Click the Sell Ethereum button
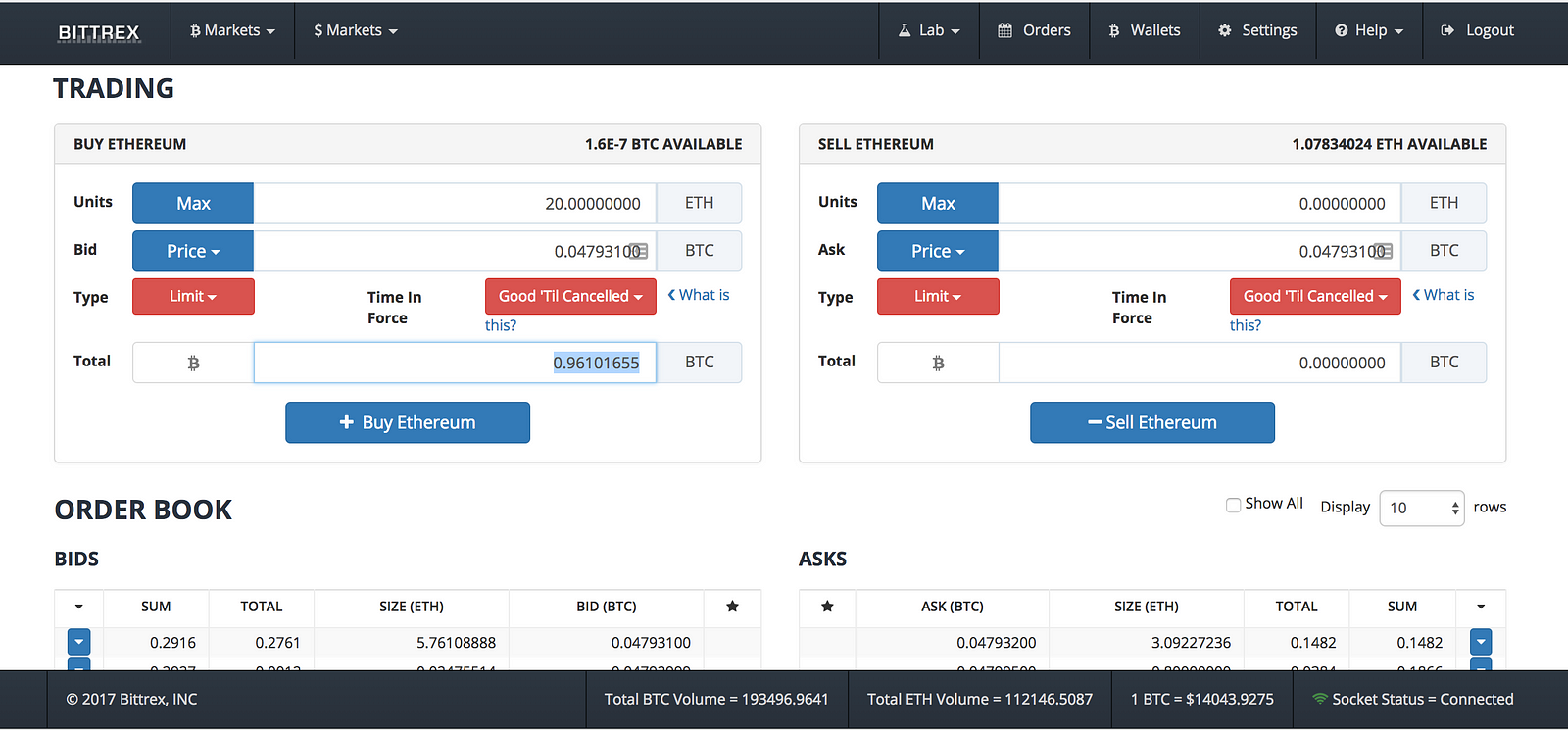The width and height of the screenshot is (1568, 730). click(x=1152, y=422)
